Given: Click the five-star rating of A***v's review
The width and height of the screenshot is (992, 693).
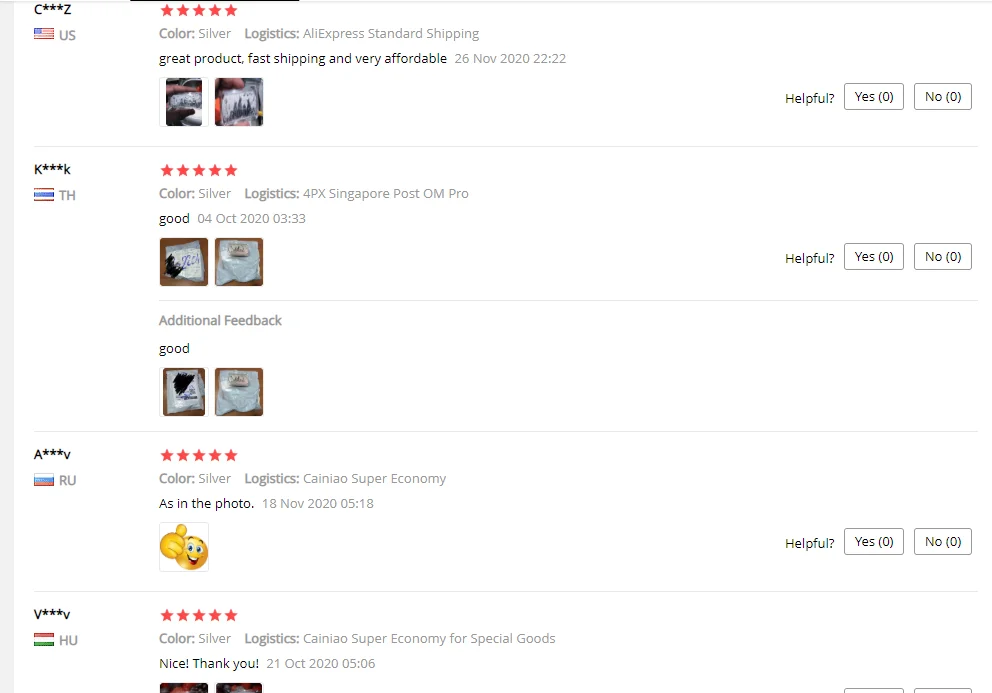Looking at the screenshot, I should pos(199,455).
